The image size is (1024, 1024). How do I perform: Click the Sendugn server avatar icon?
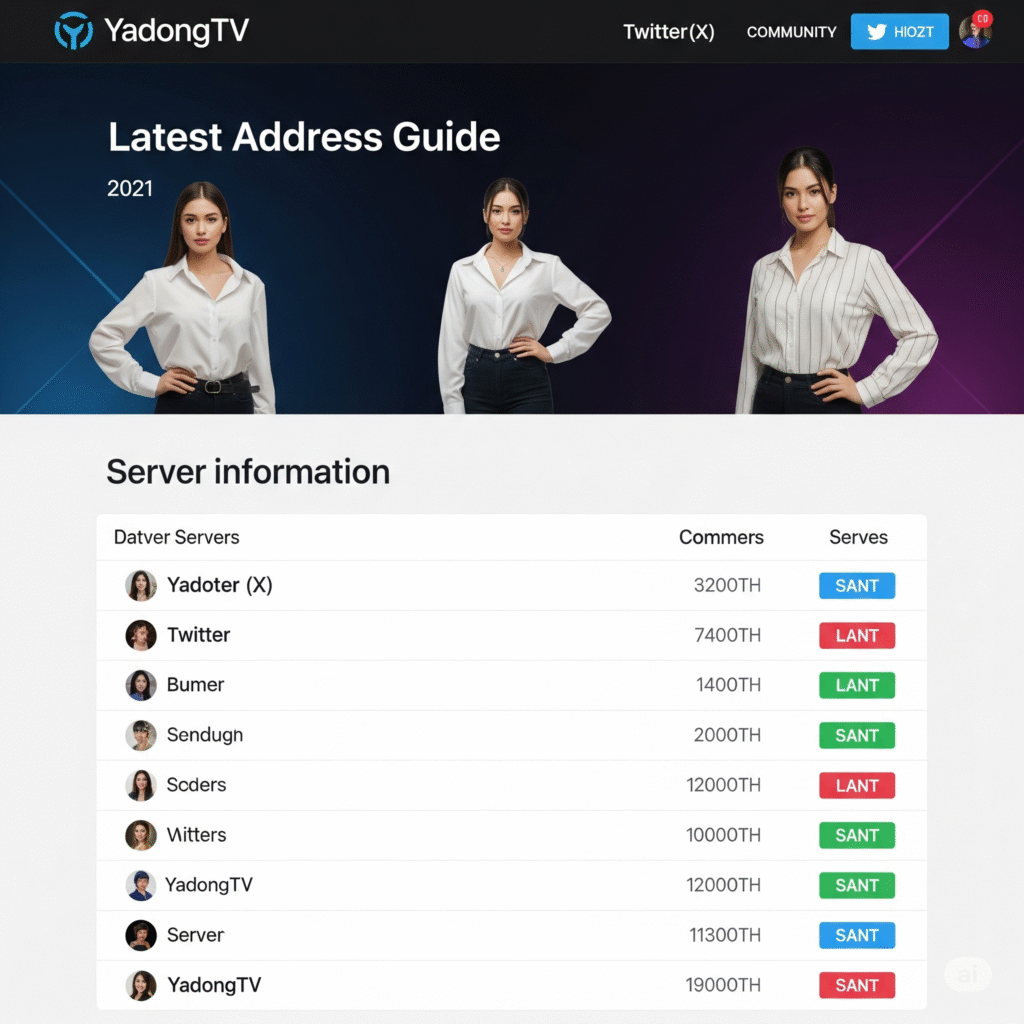[x=141, y=735]
